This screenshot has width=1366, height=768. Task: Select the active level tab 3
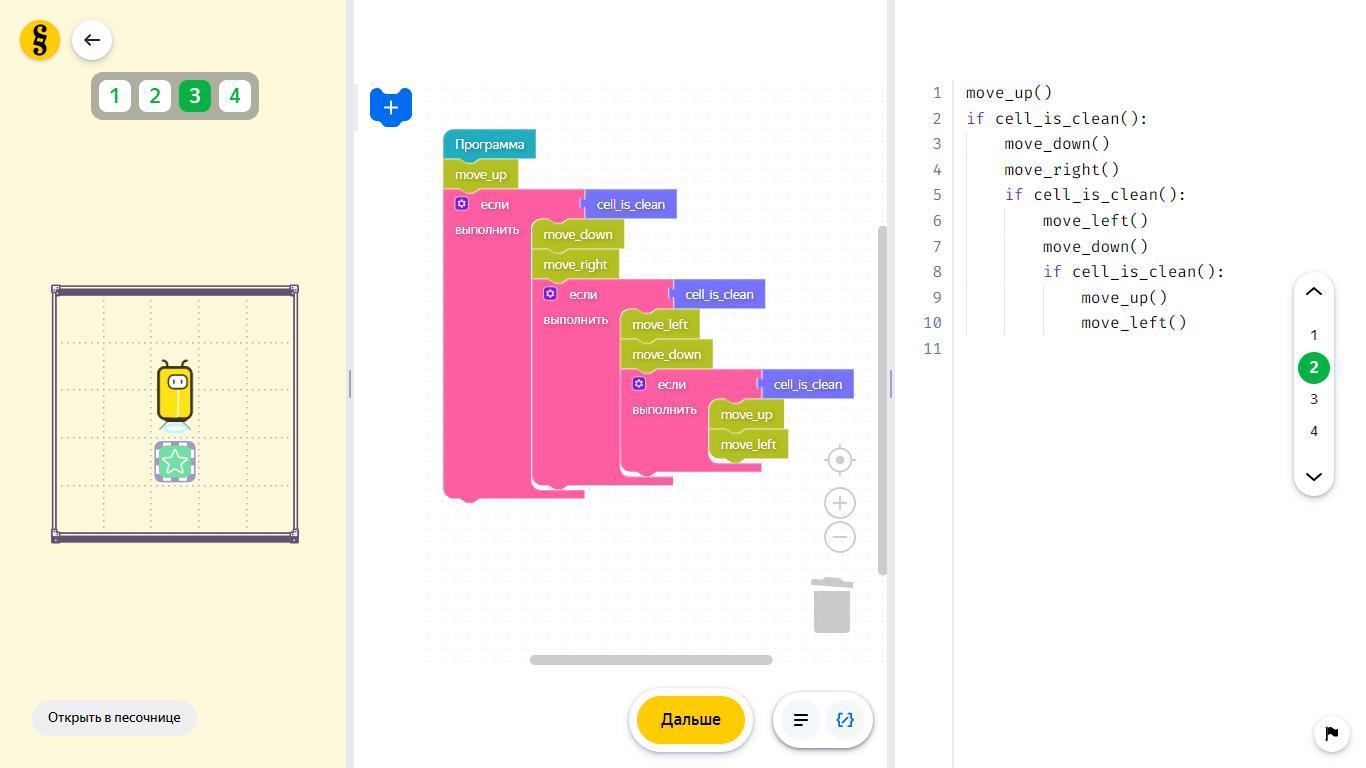click(x=195, y=96)
